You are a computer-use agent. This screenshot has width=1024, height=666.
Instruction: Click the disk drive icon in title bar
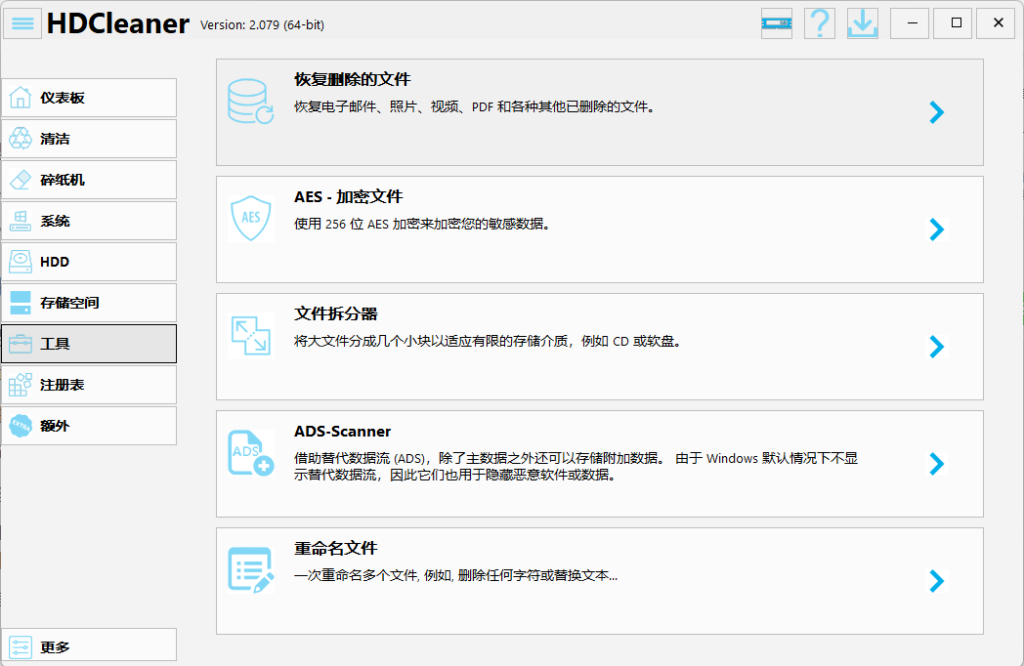pyautogui.click(x=777, y=23)
